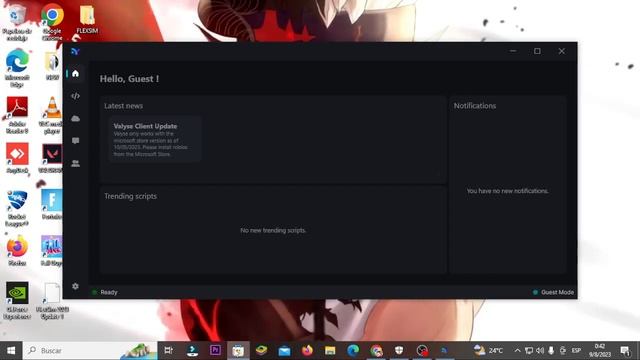Select the FLEXSIM folder on desktop
This screenshot has height=360, width=640.
pos(87,19)
